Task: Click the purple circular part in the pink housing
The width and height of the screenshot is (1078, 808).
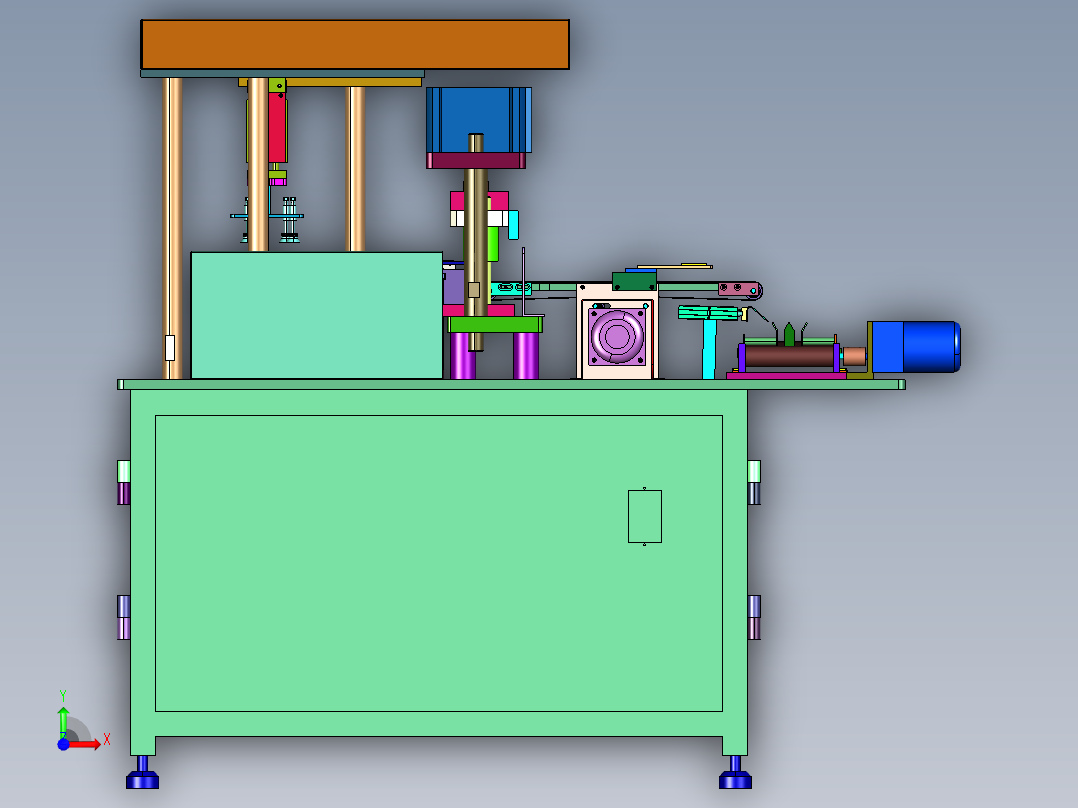Action: (x=617, y=336)
